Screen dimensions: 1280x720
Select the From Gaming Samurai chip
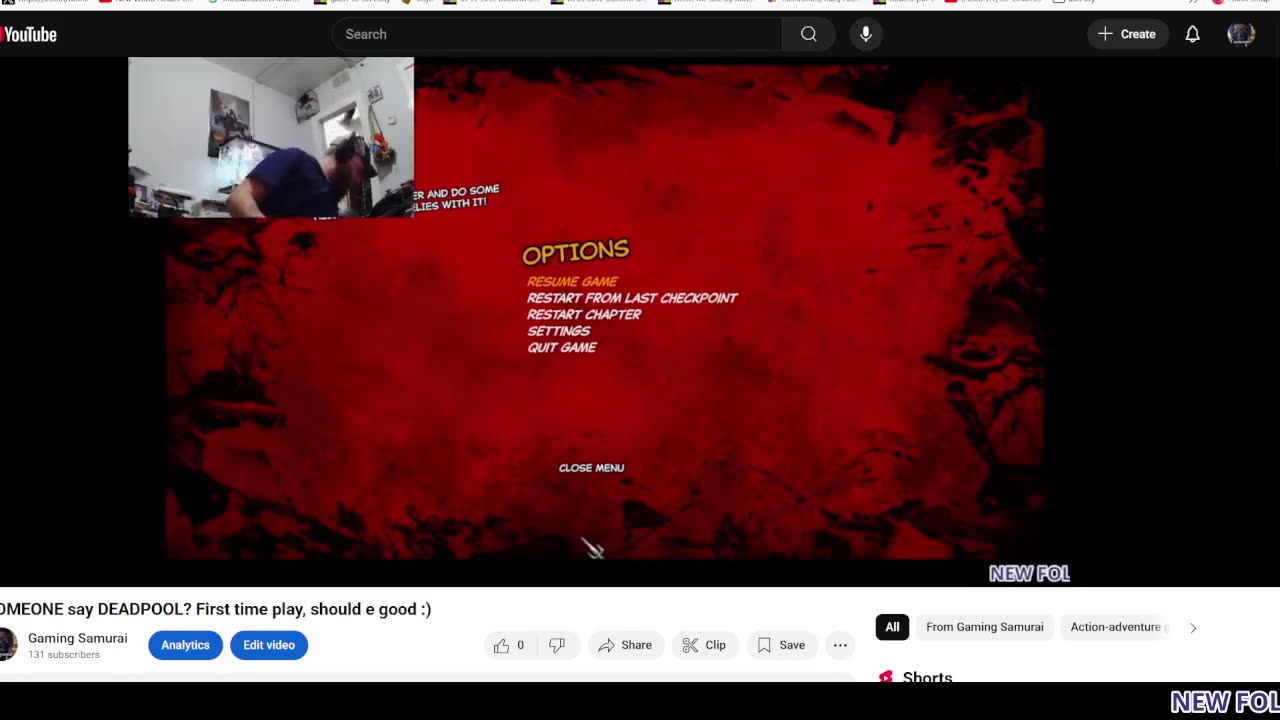coord(984,627)
